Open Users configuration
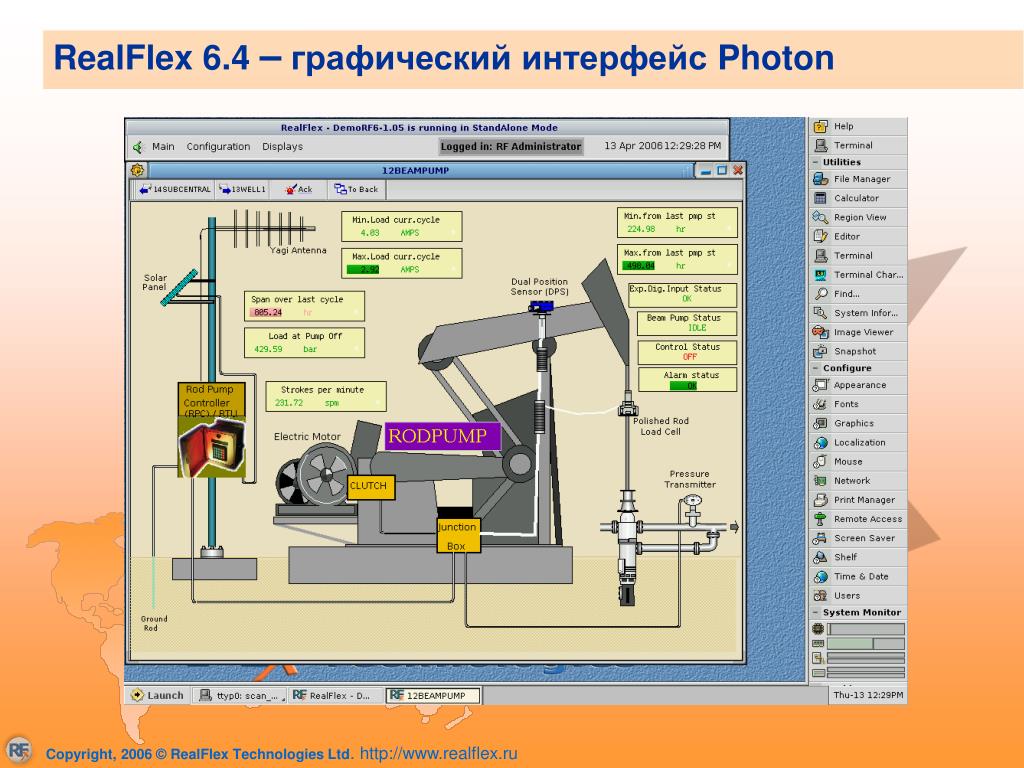This screenshot has height=768, width=1024. [858, 596]
